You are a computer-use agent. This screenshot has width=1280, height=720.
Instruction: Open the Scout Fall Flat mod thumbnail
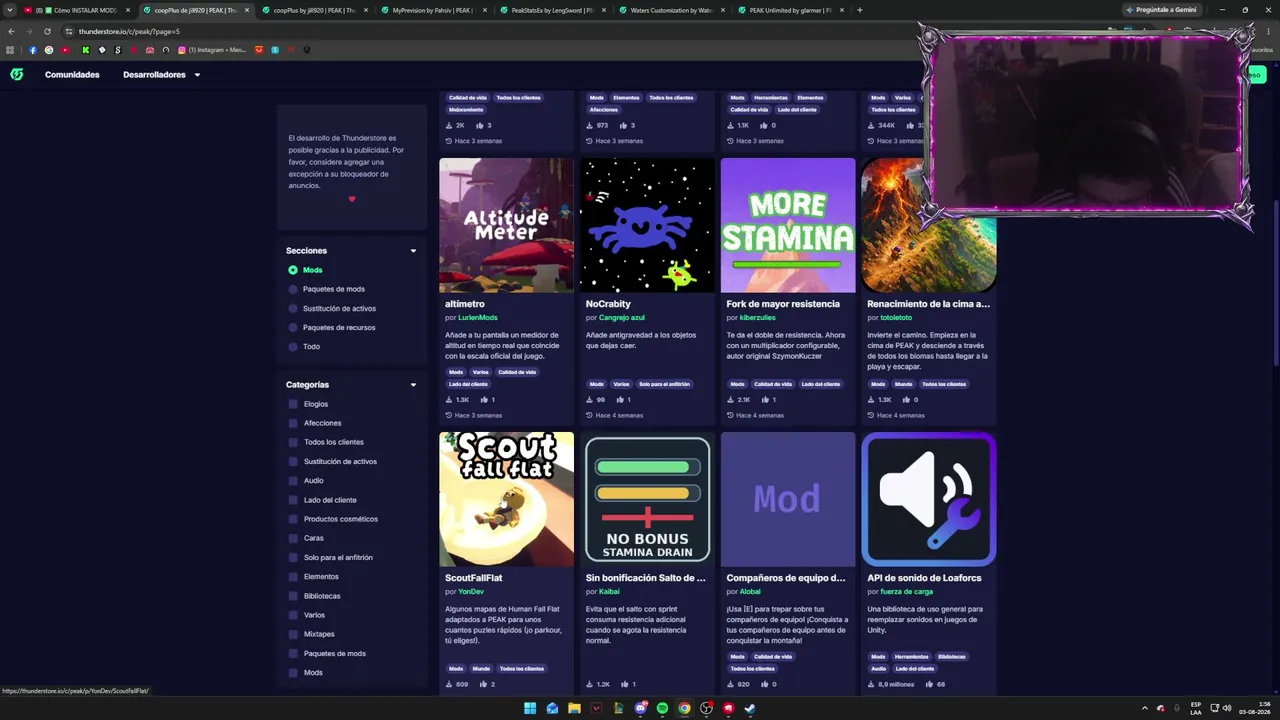pos(507,499)
